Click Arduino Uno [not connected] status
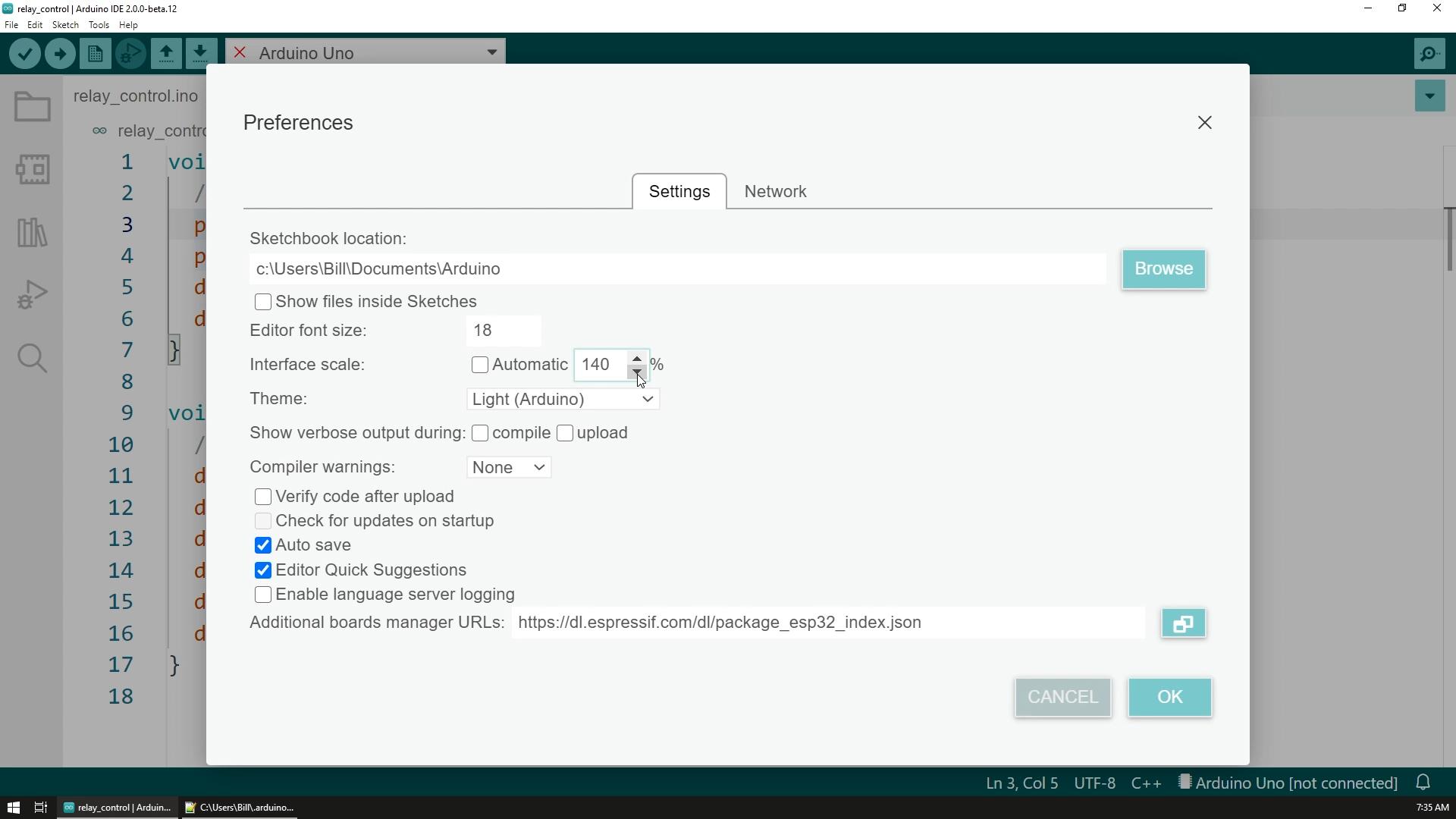Image resolution: width=1456 pixels, height=819 pixels. [x=1288, y=783]
